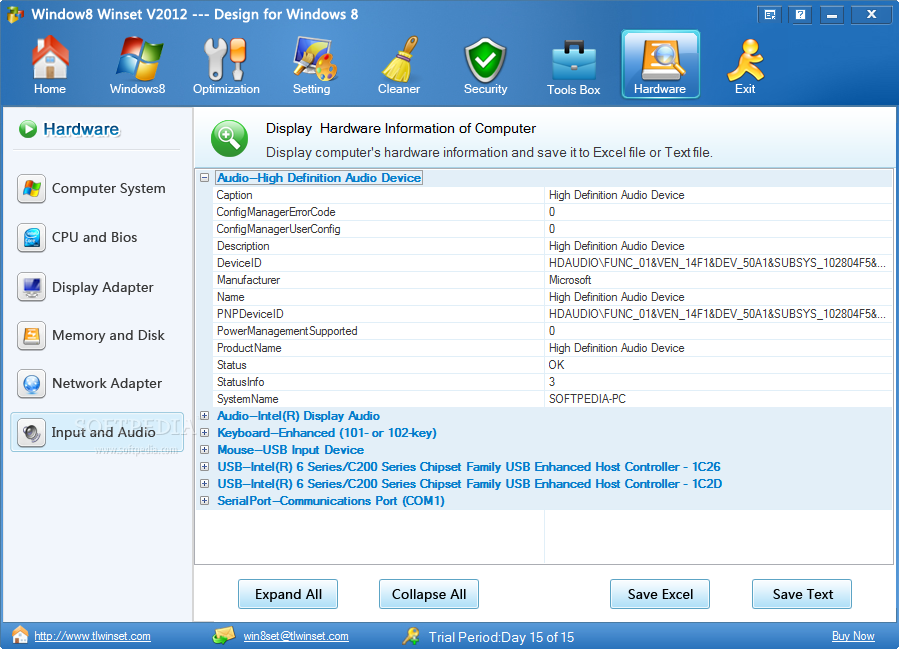Click the ProductName property name
The height and width of the screenshot is (649, 899).
pos(249,348)
